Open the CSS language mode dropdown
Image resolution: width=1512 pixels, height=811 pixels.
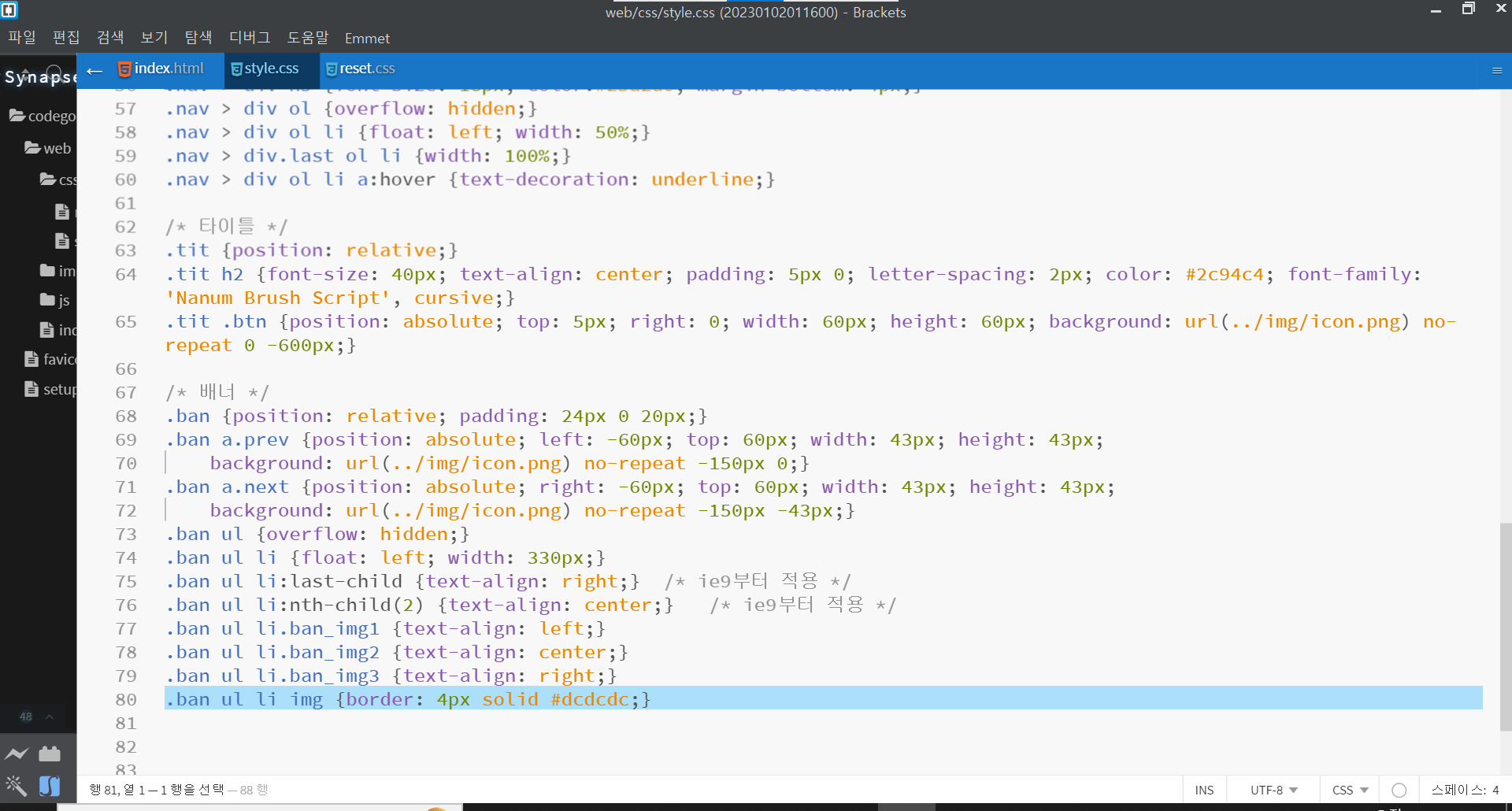(x=1350, y=790)
